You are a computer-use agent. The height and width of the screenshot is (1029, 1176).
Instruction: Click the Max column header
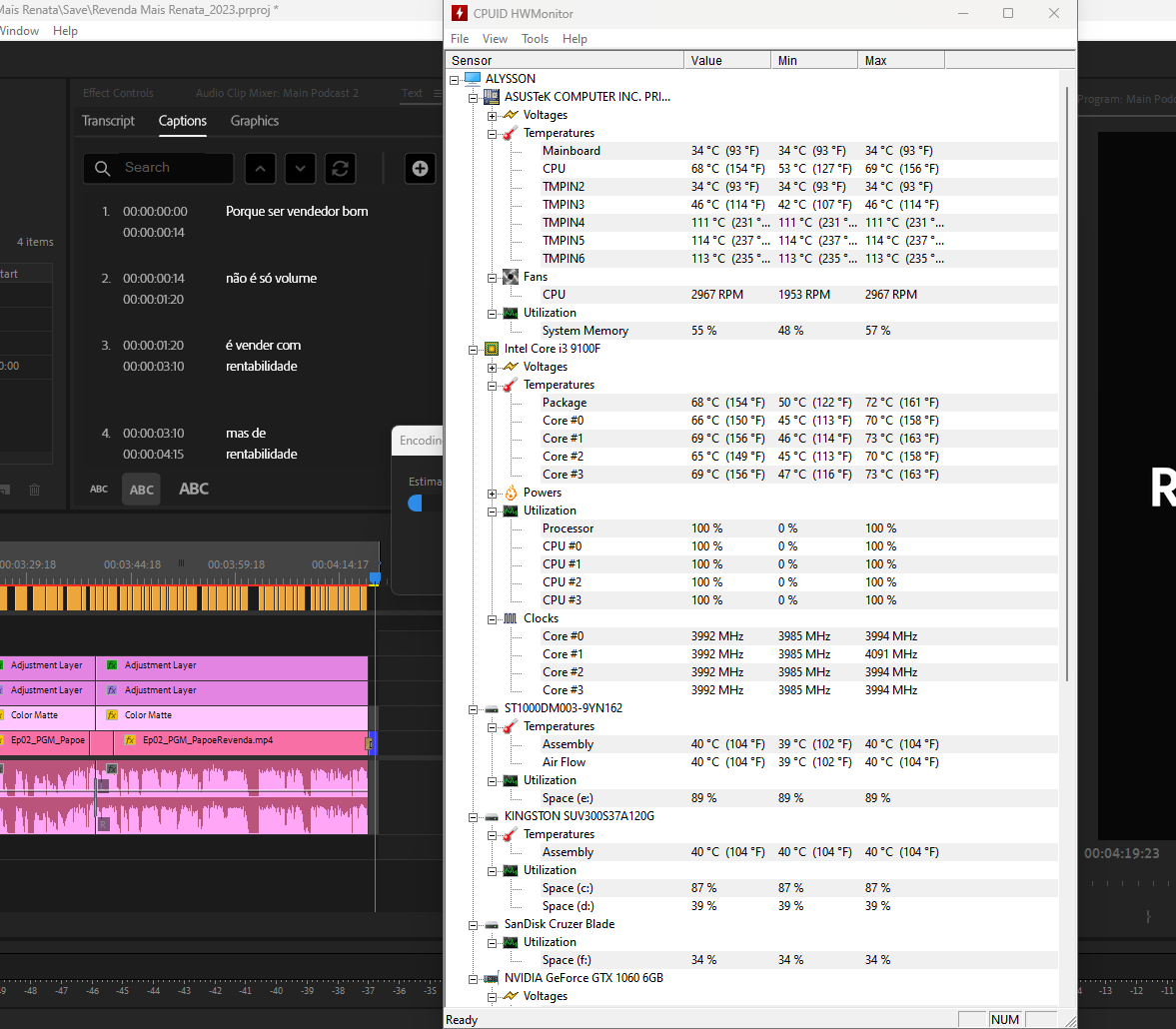(901, 61)
